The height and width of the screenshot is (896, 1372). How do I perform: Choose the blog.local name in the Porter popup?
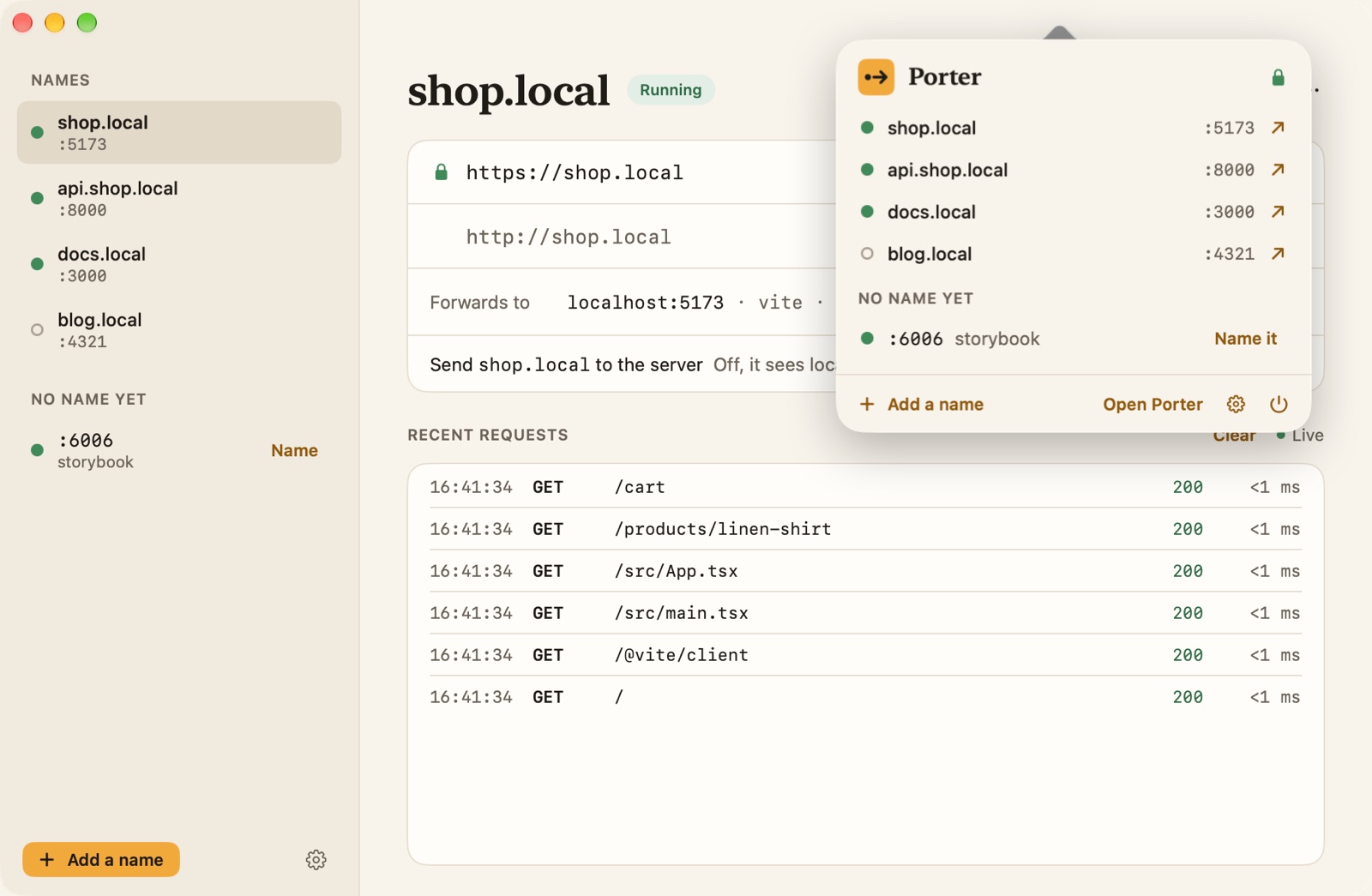pyautogui.click(x=930, y=254)
